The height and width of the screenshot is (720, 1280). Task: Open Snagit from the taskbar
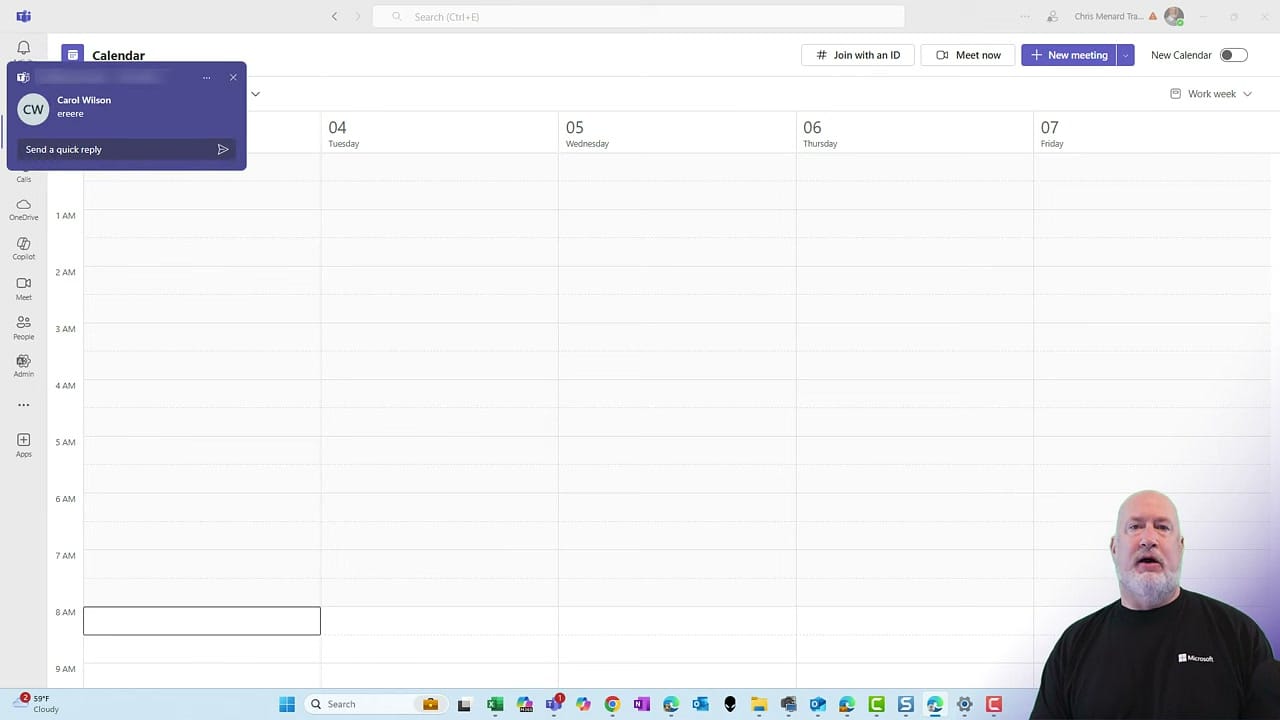pos(906,704)
